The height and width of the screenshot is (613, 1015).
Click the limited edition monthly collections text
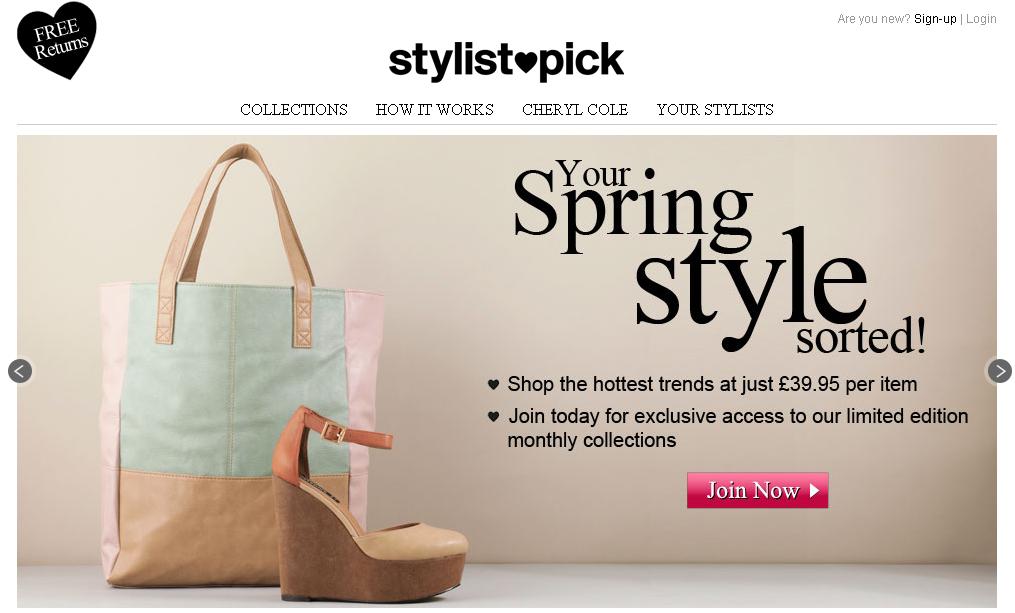click(738, 428)
